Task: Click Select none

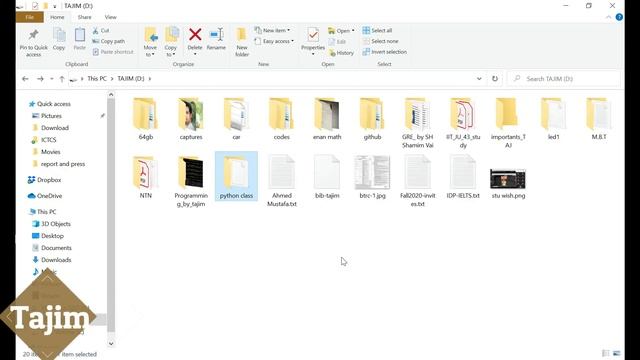Action: click(x=380, y=41)
